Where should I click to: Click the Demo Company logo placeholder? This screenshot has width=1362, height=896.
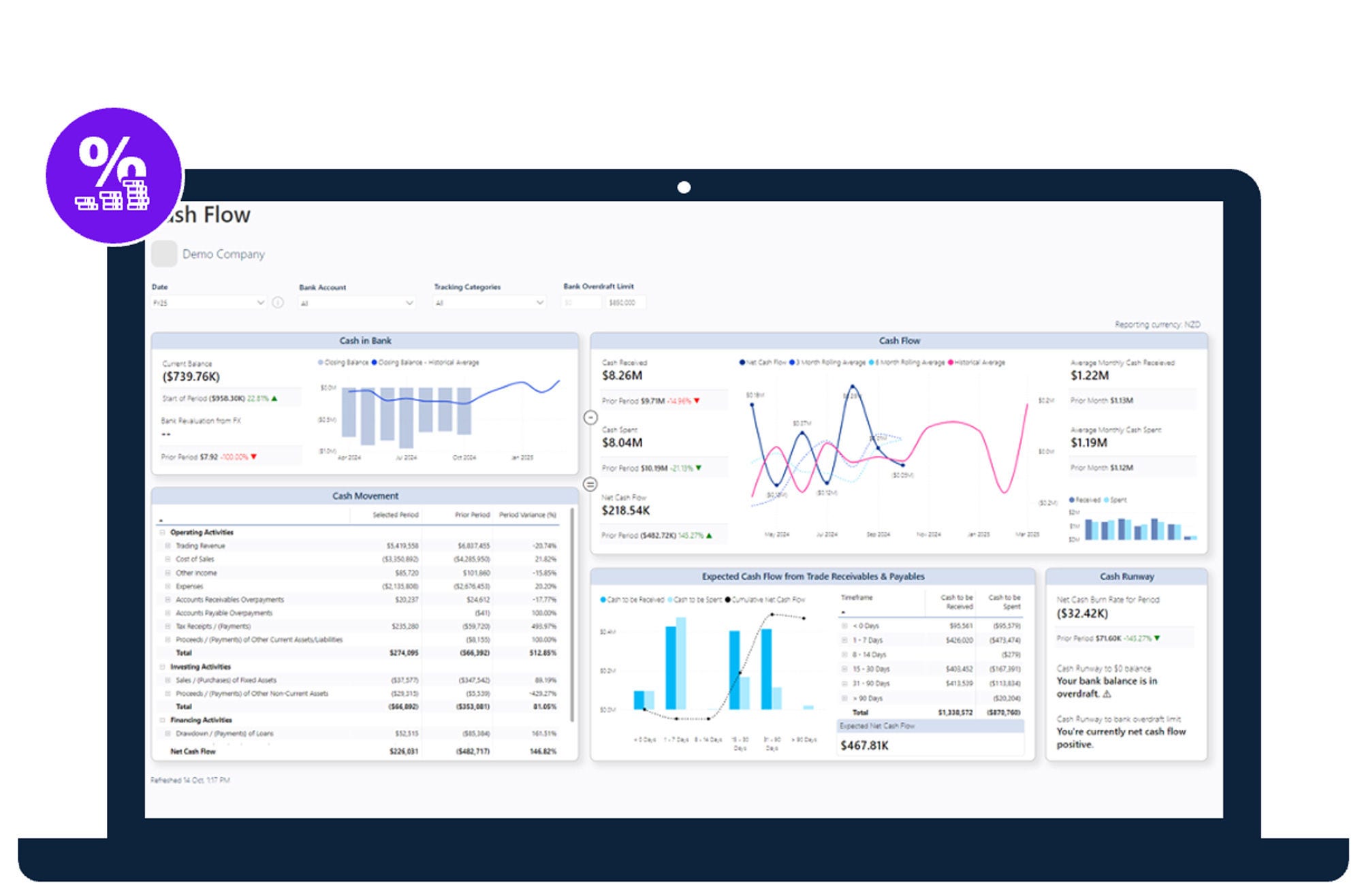point(164,253)
